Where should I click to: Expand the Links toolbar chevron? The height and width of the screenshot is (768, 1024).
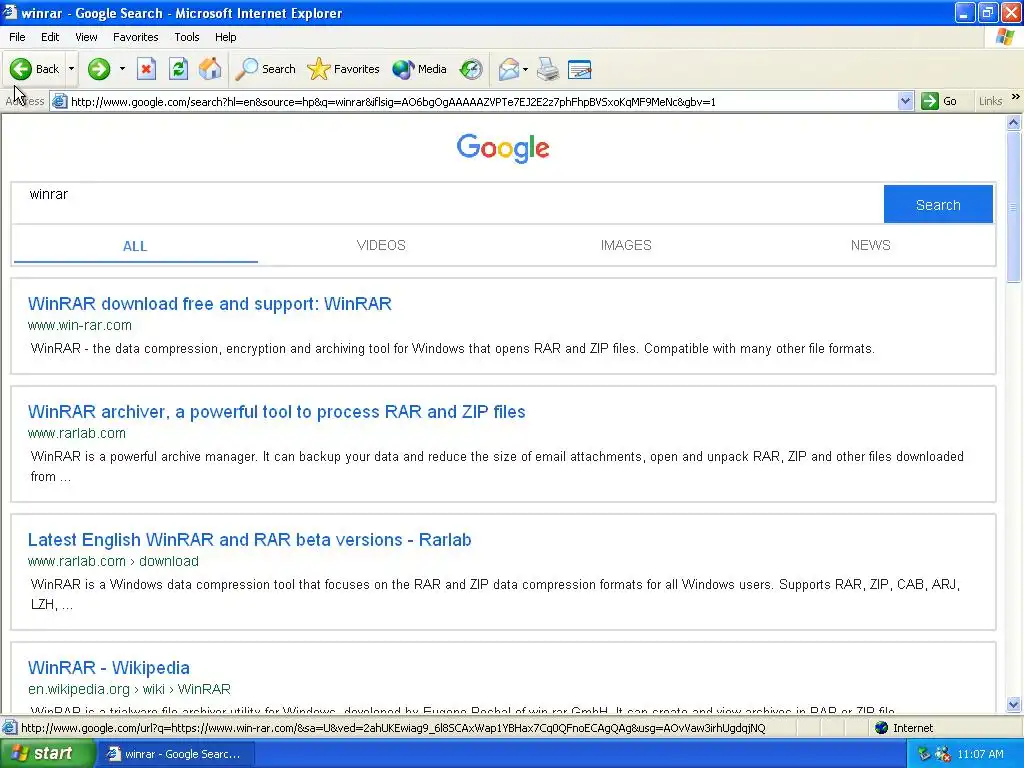[x=1016, y=97]
